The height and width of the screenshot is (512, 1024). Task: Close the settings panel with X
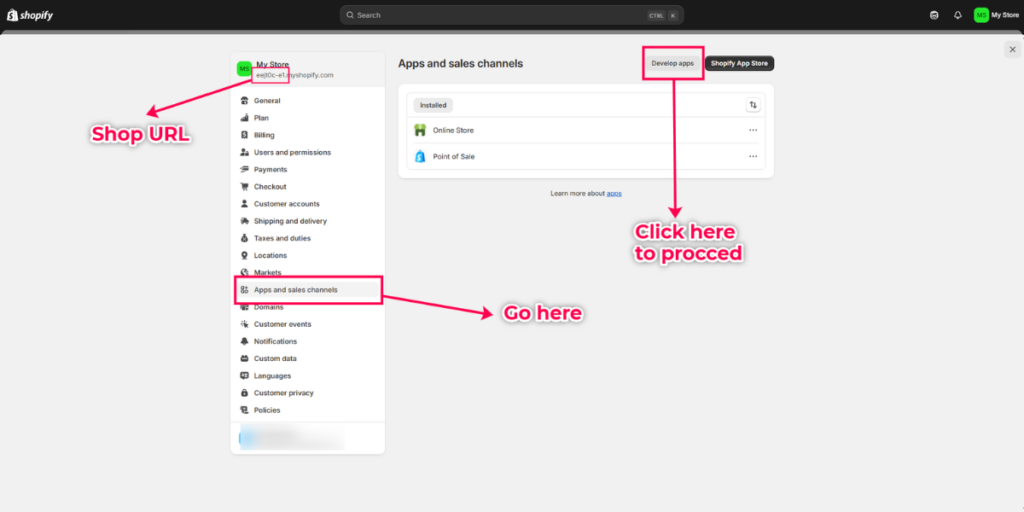coord(1012,50)
